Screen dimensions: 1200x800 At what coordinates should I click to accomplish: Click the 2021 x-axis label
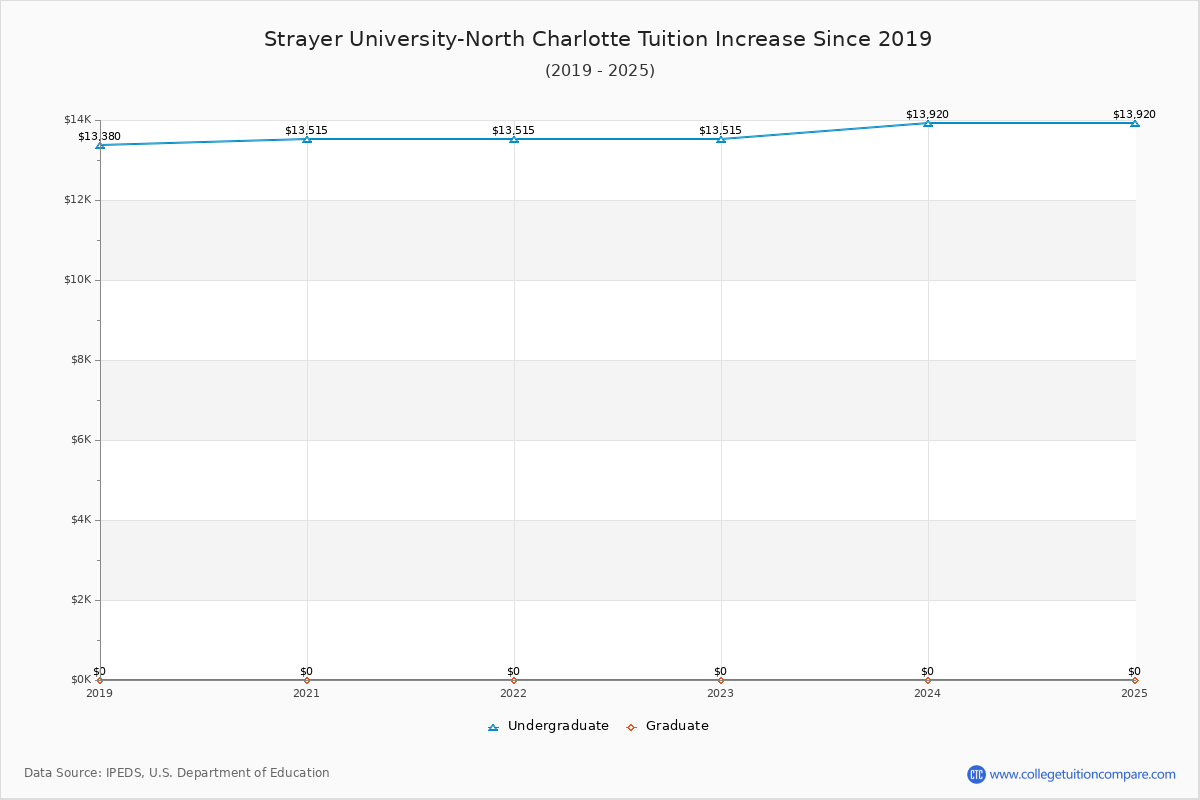pyautogui.click(x=307, y=693)
